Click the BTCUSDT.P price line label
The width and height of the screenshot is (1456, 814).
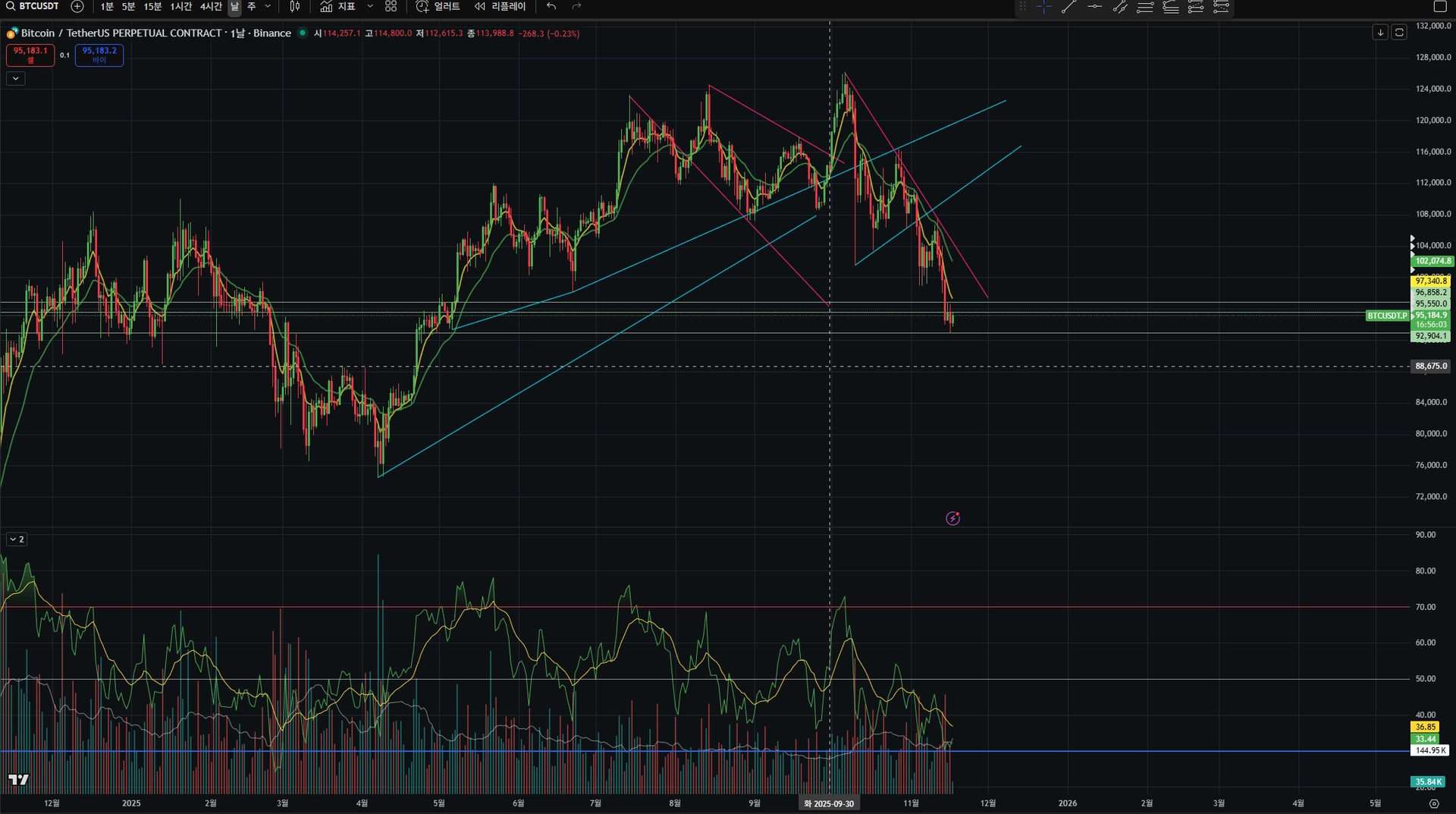tap(1387, 316)
